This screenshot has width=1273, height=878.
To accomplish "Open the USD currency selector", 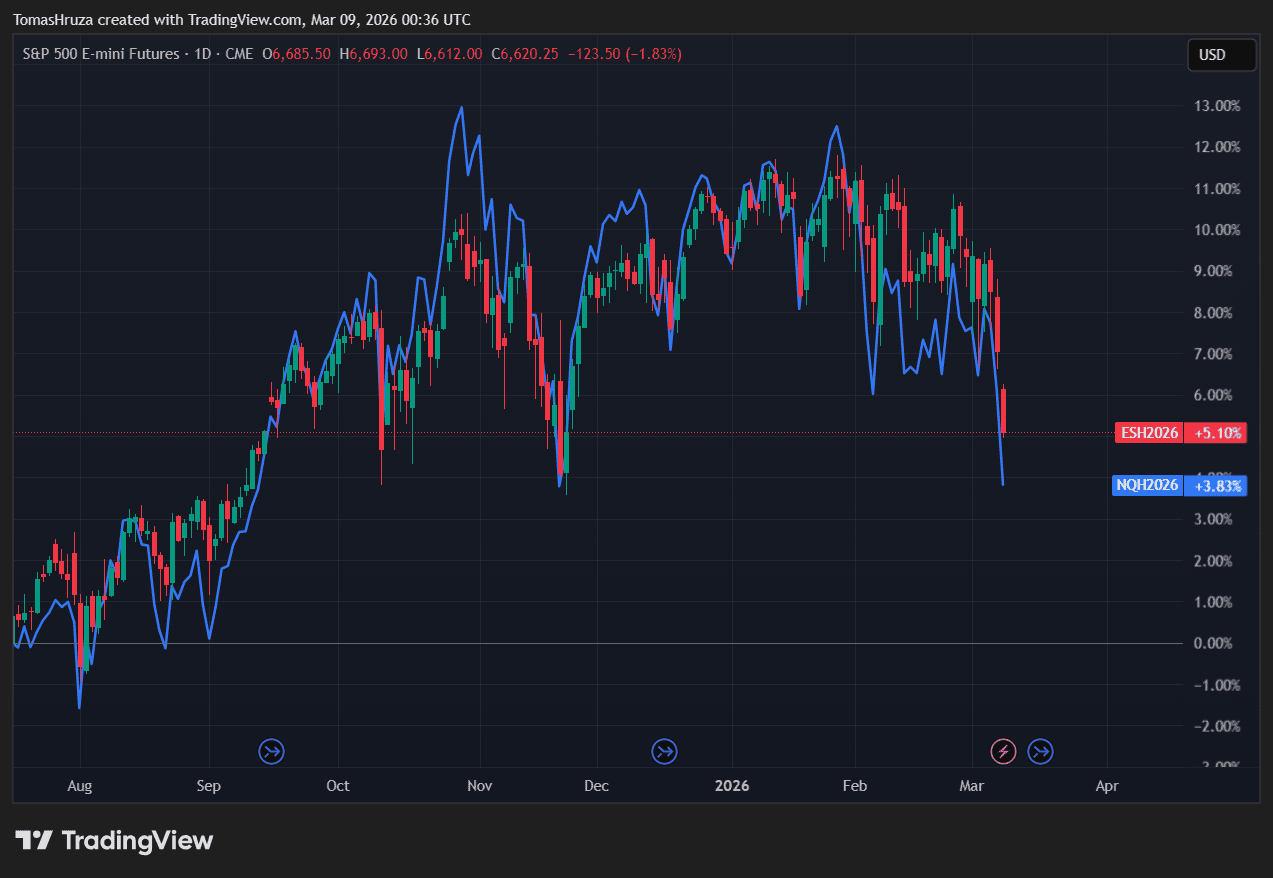I will point(1220,55).
